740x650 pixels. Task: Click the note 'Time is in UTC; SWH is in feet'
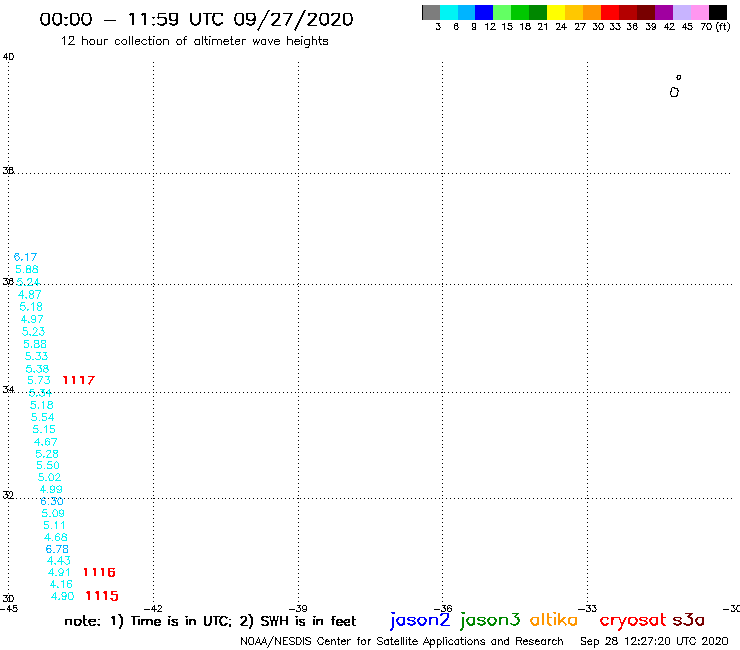210,621
